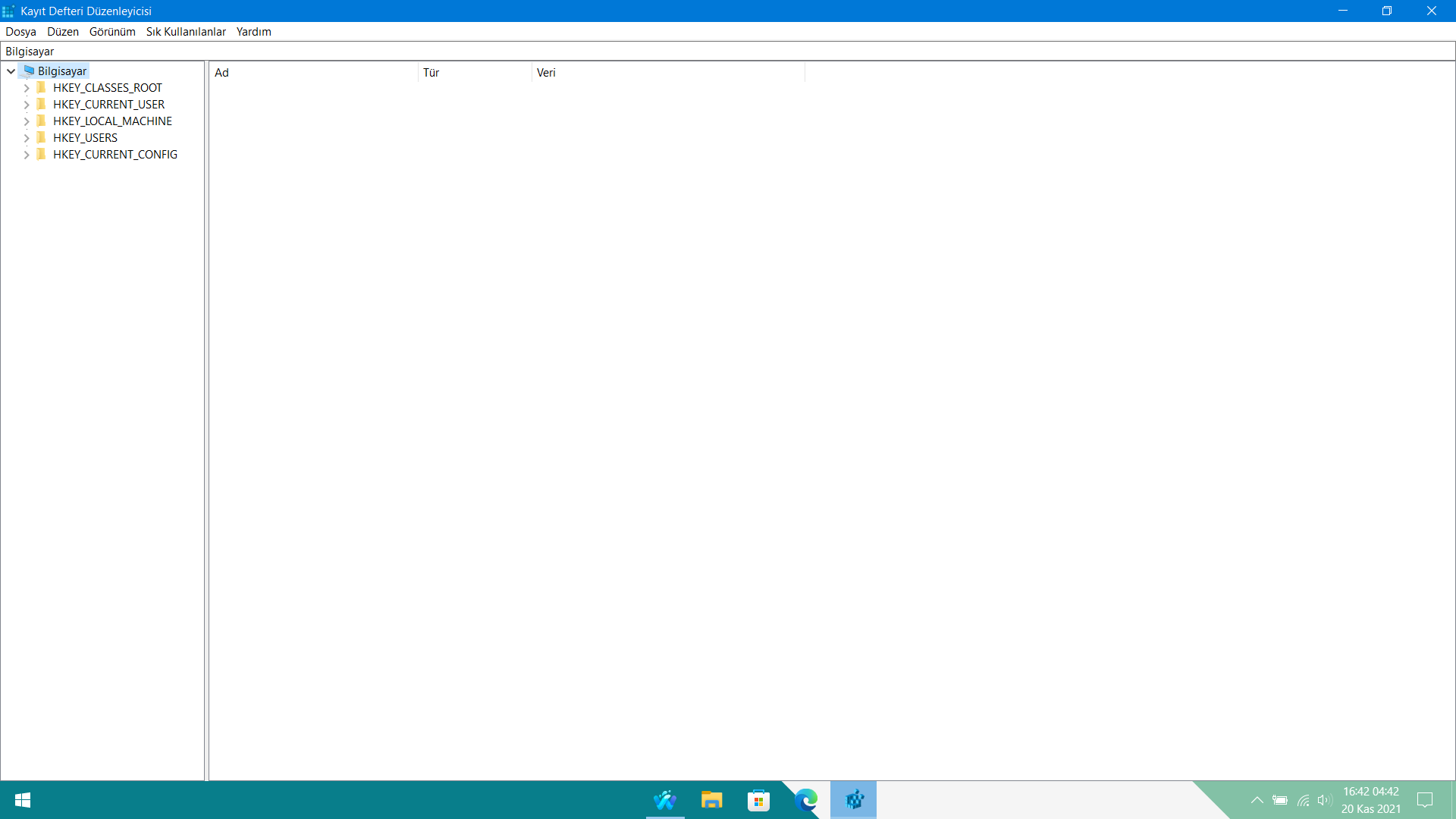The width and height of the screenshot is (1456, 819).
Task: Open the Sık Kullanılanlar menu
Action: 186,32
